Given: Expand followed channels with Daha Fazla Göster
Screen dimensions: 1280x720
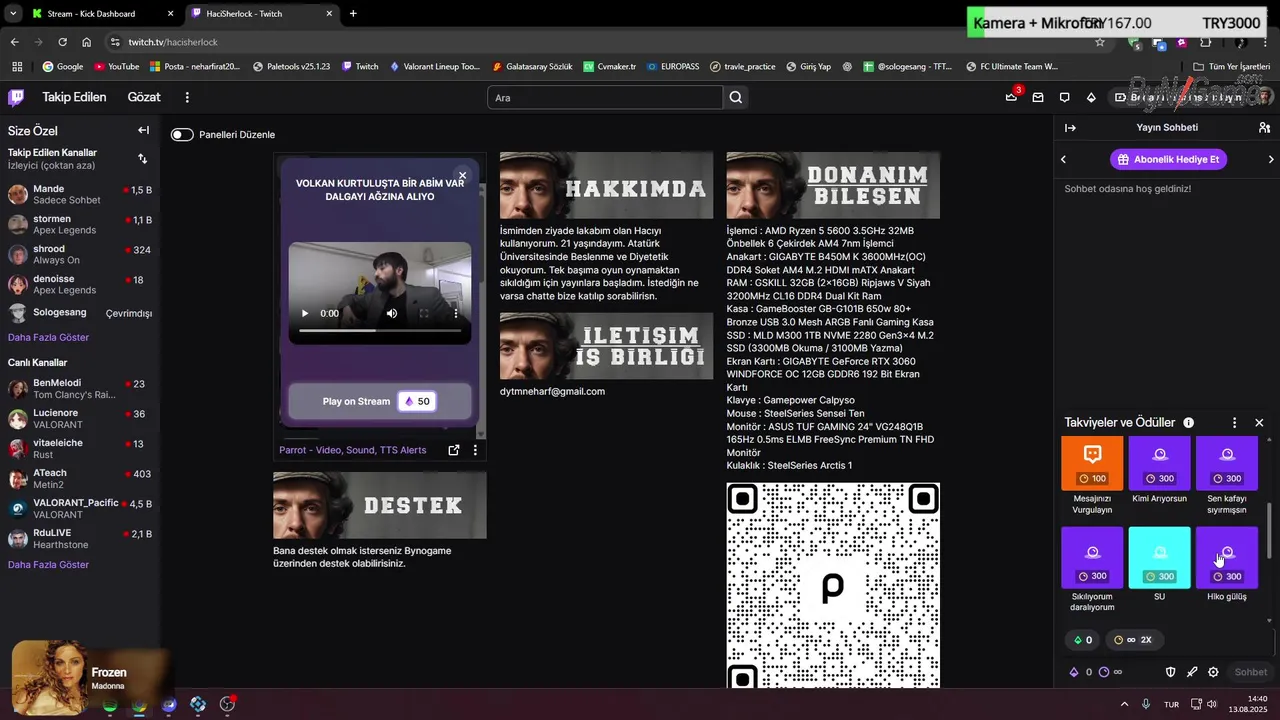Looking at the screenshot, I should [x=48, y=337].
